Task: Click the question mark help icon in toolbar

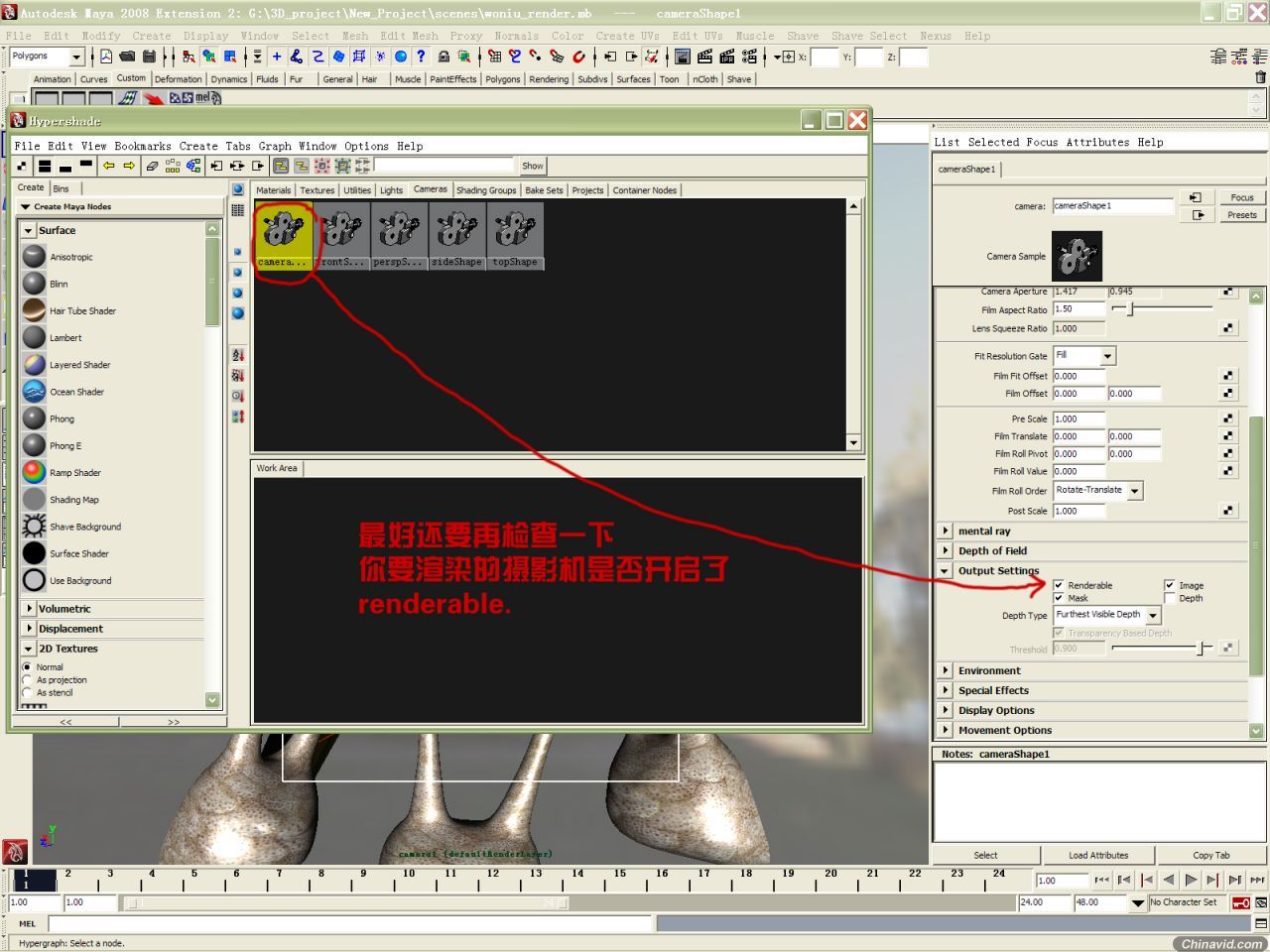Action: pyautogui.click(x=422, y=57)
